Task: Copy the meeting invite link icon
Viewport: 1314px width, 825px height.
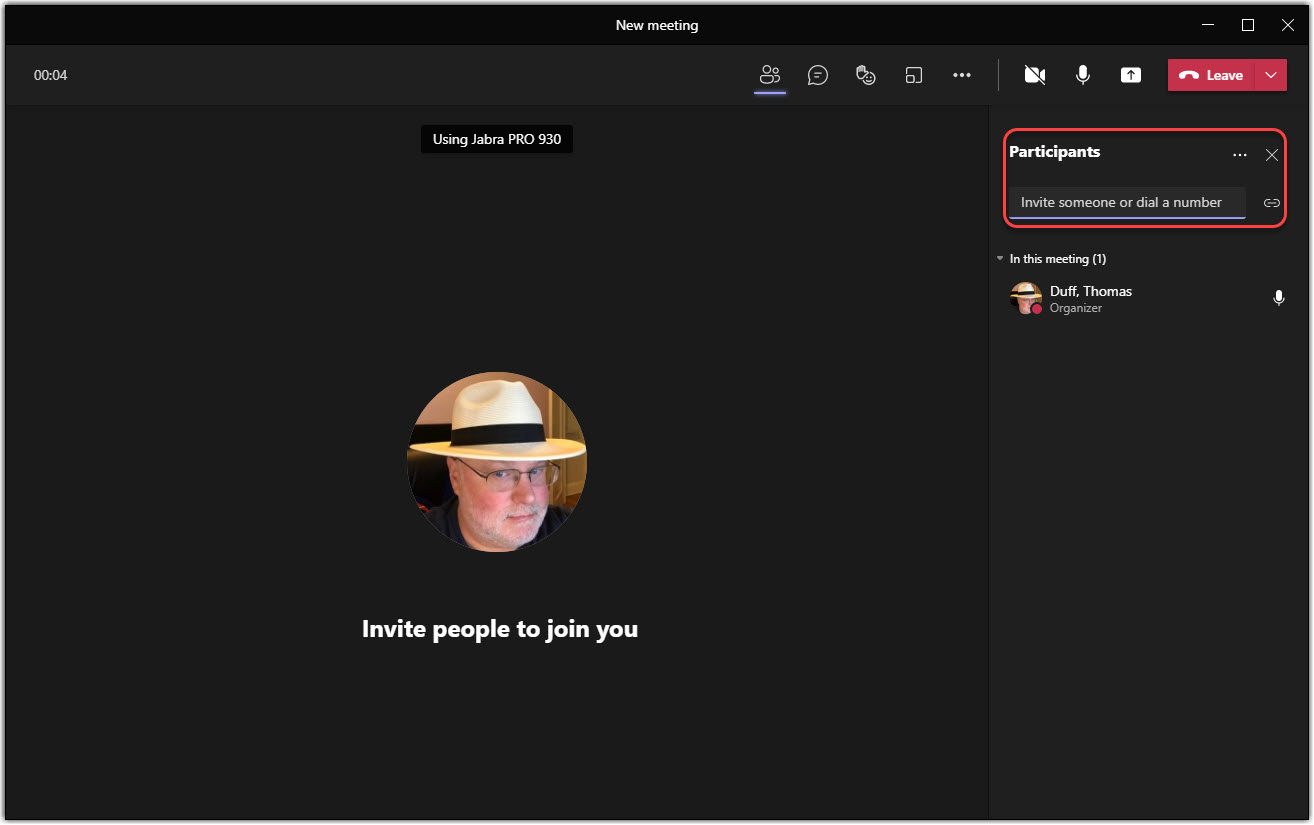Action: [x=1271, y=203]
